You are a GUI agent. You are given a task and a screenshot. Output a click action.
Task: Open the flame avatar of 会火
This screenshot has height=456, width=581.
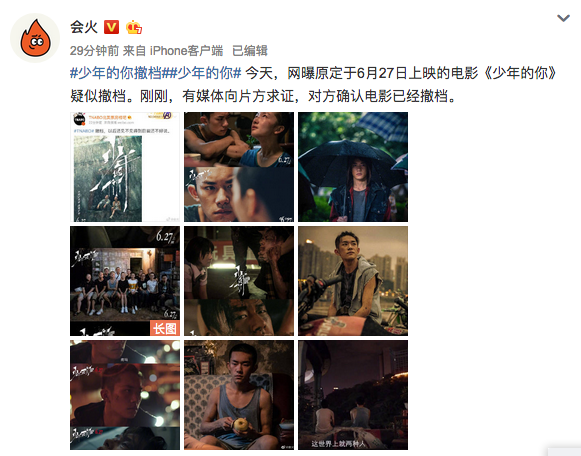pos(35,38)
